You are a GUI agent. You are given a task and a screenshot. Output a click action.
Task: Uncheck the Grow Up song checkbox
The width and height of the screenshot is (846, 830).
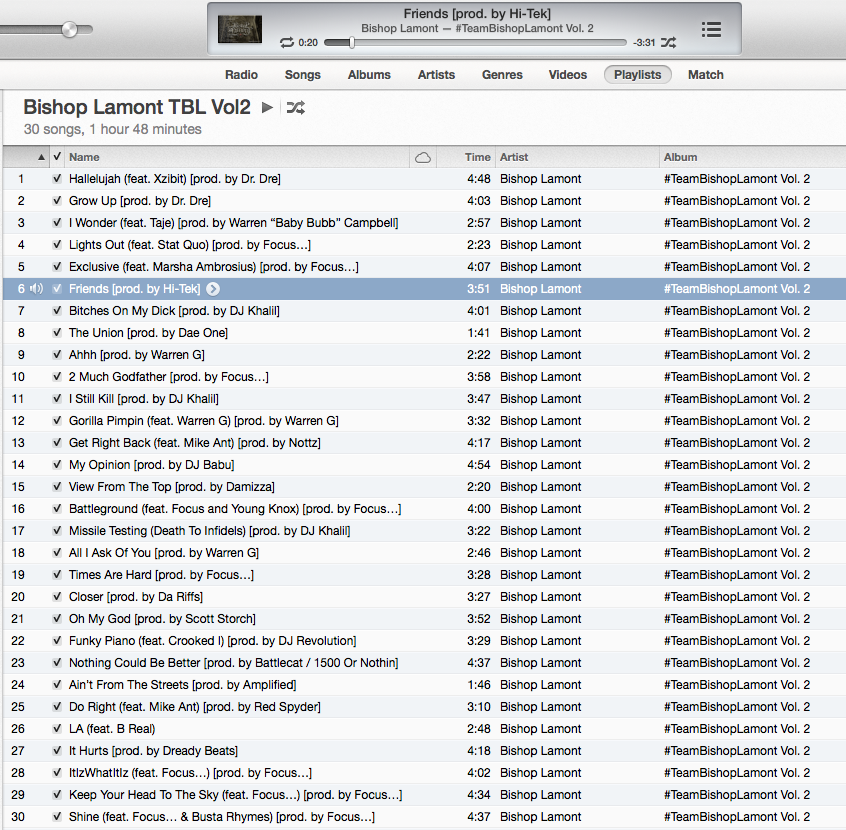click(57, 201)
